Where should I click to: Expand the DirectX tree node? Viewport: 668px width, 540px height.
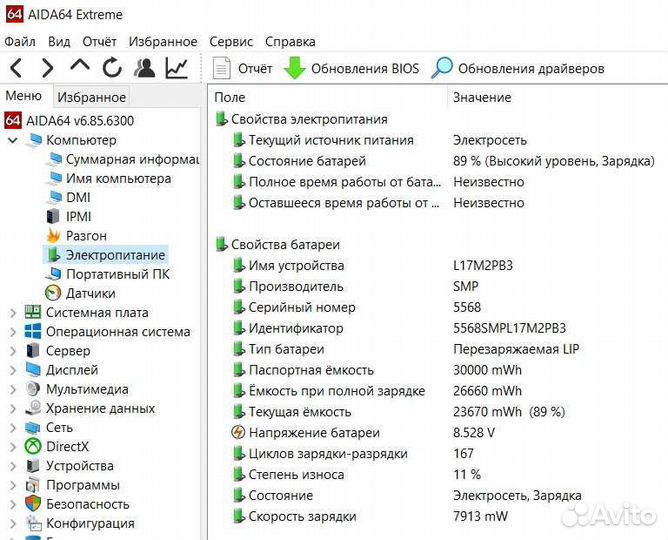point(13,447)
